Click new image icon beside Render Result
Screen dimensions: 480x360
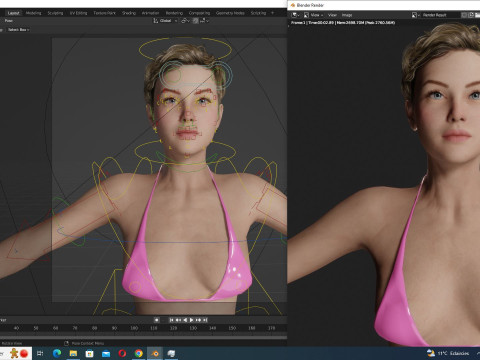[471, 15]
